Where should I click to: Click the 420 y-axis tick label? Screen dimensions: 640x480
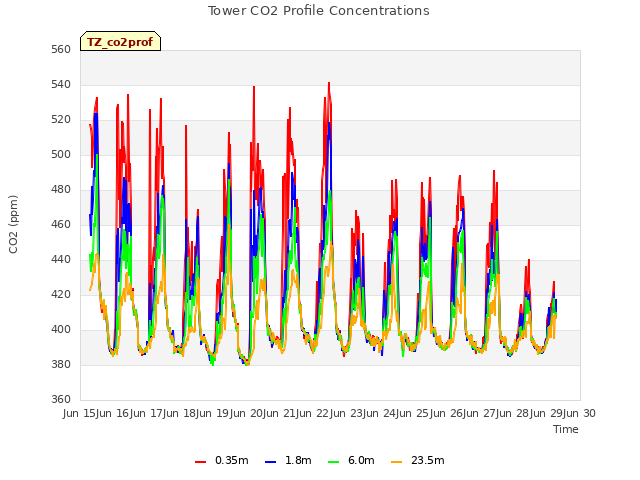click(x=61, y=295)
